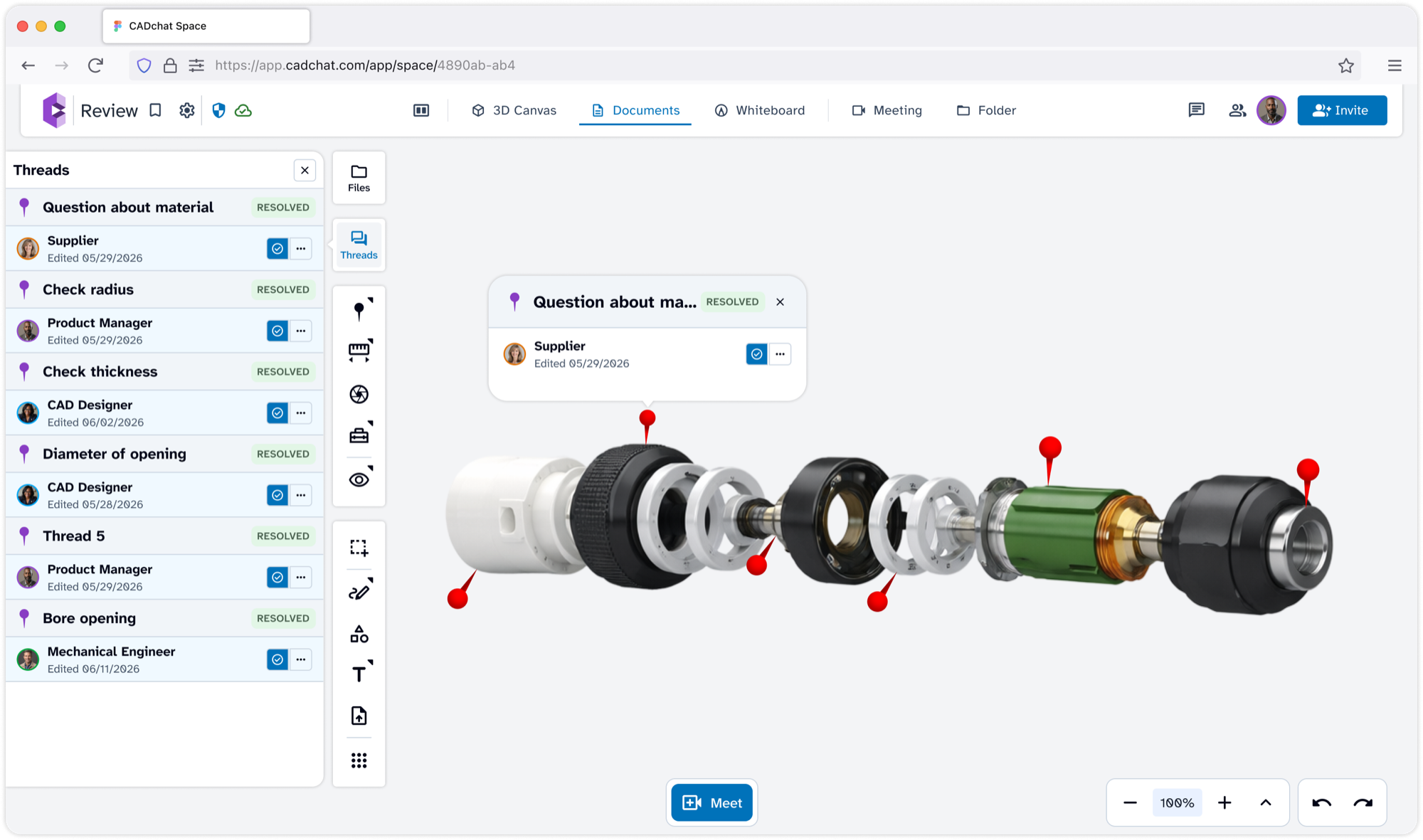Toggle resolved check in the popup Supplier comment
Screen dimensions: 1423x840
pyautogui.click(x=757, y=354)
